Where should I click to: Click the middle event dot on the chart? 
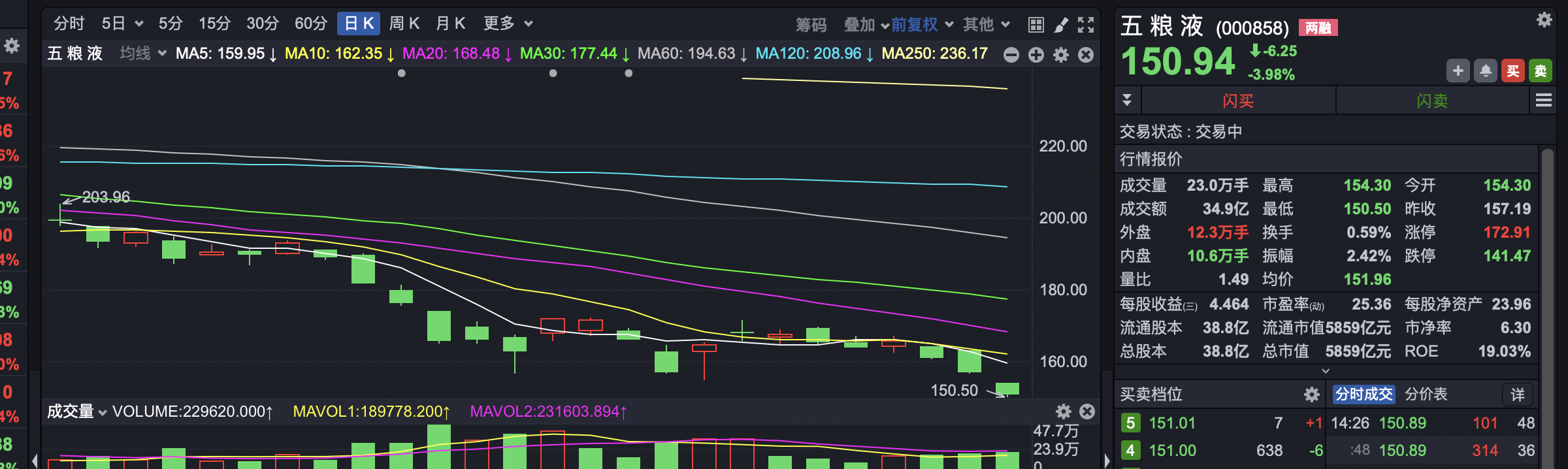tap(553, 73)
